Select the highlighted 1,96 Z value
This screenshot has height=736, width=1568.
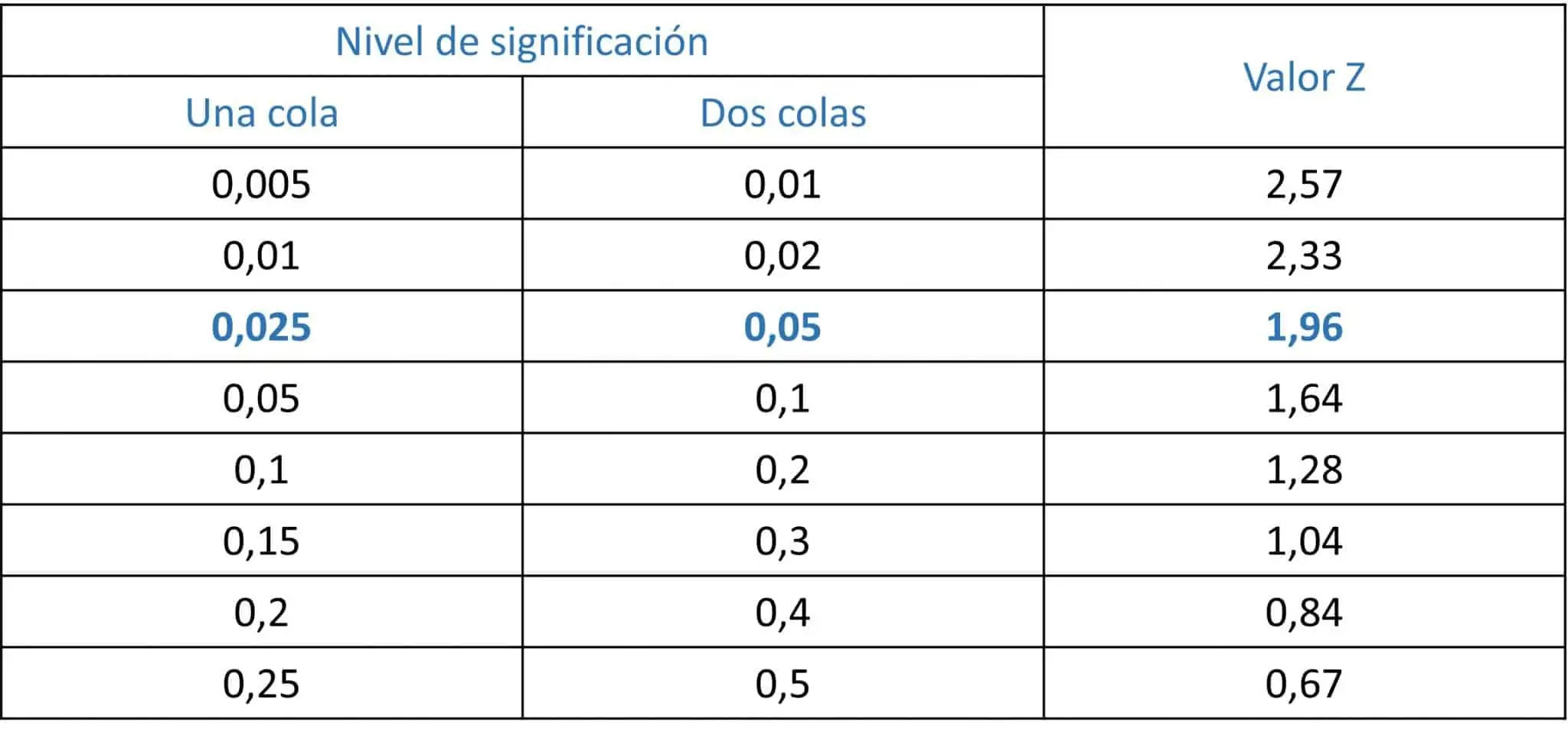tap(1304, 327)
